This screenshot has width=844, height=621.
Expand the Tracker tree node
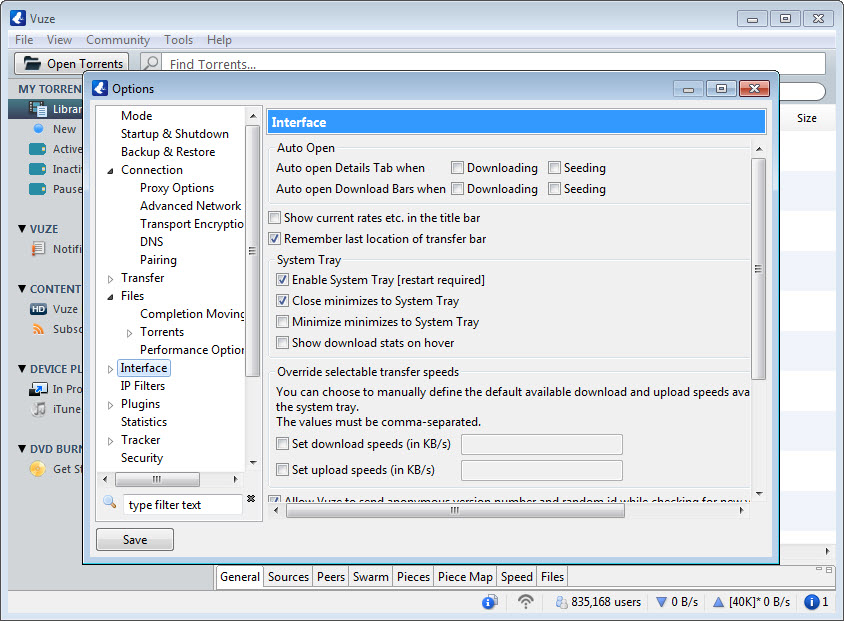click(110, 441)
